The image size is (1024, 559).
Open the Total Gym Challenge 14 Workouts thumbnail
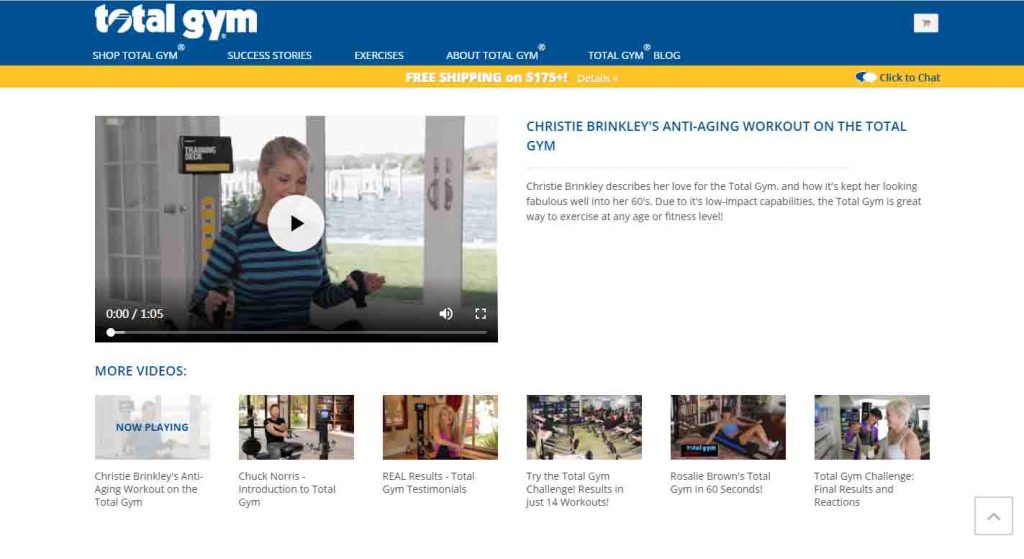[x=584, y=427]
